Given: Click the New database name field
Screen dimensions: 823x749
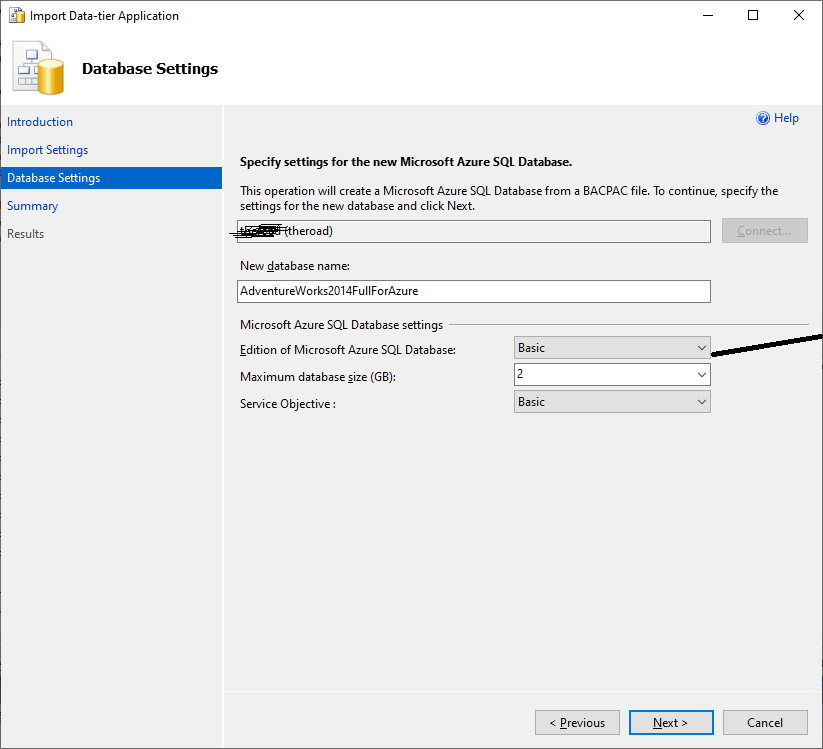Looking at the screenshot, I should coord(474,291).
